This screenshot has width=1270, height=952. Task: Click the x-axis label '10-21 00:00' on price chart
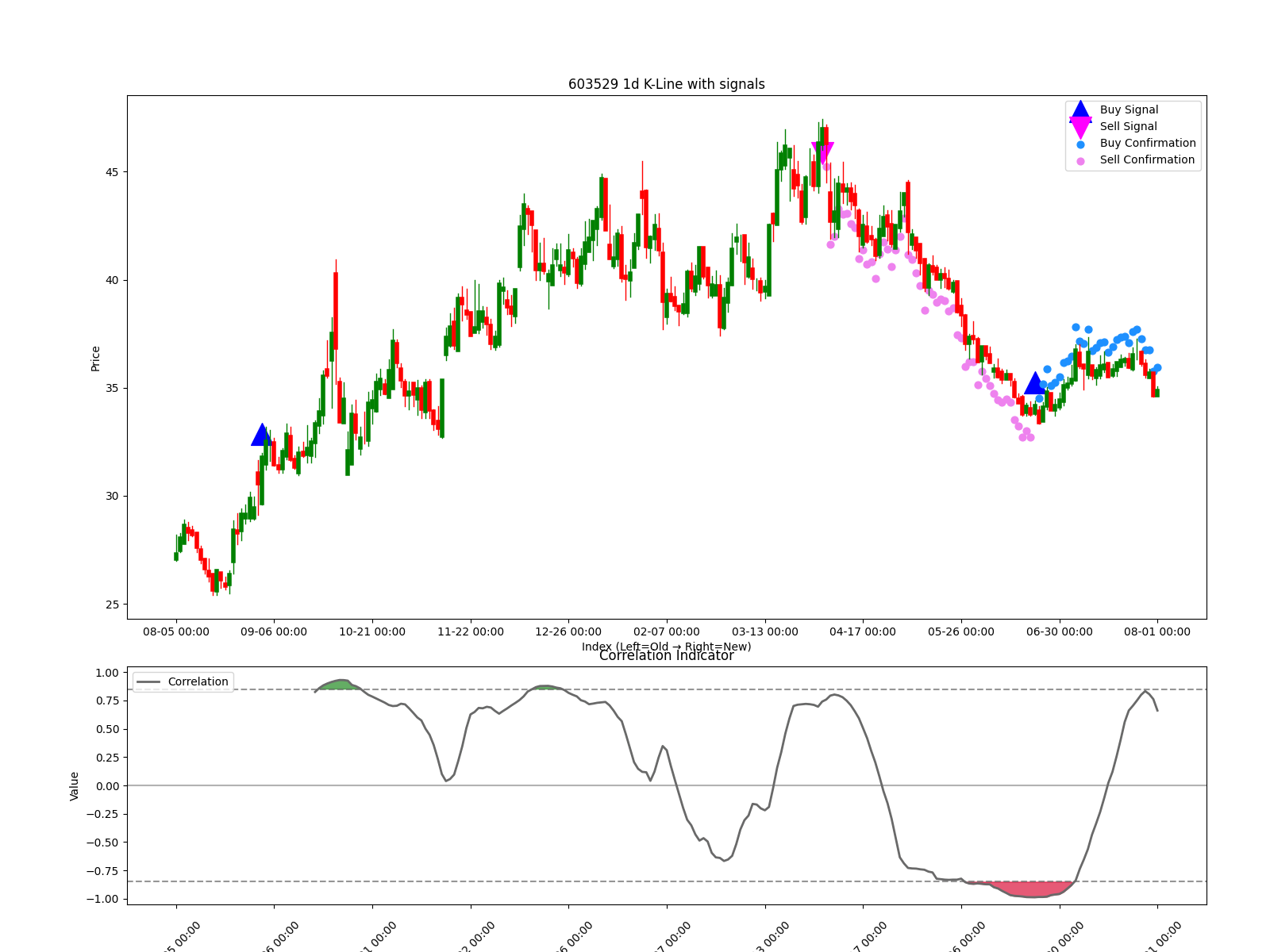(372, 631)
